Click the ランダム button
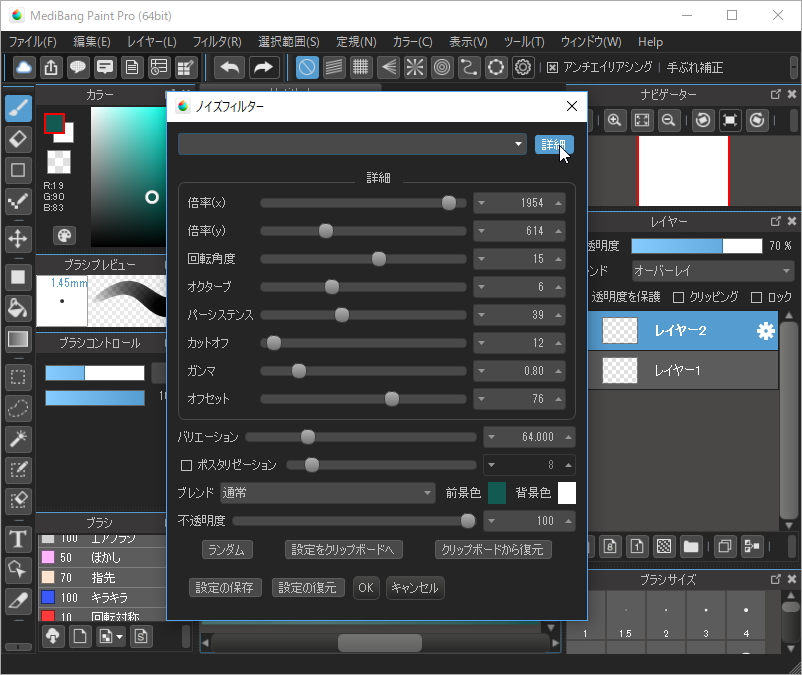 coord(227,550)
